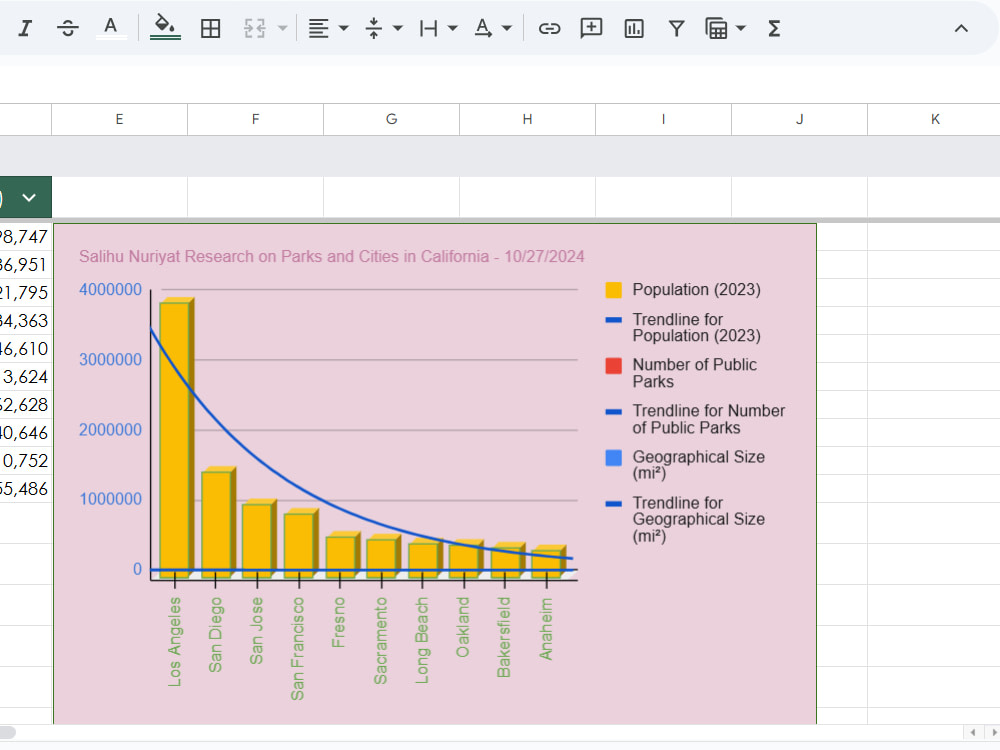Apply strikethrough formatting

[x=68, y=28]
